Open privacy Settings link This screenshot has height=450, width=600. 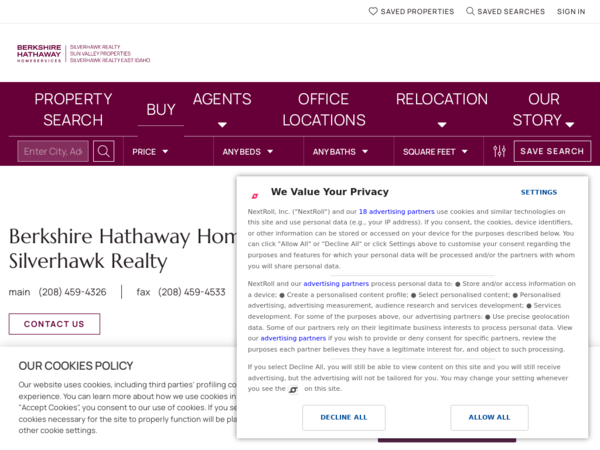539,192
